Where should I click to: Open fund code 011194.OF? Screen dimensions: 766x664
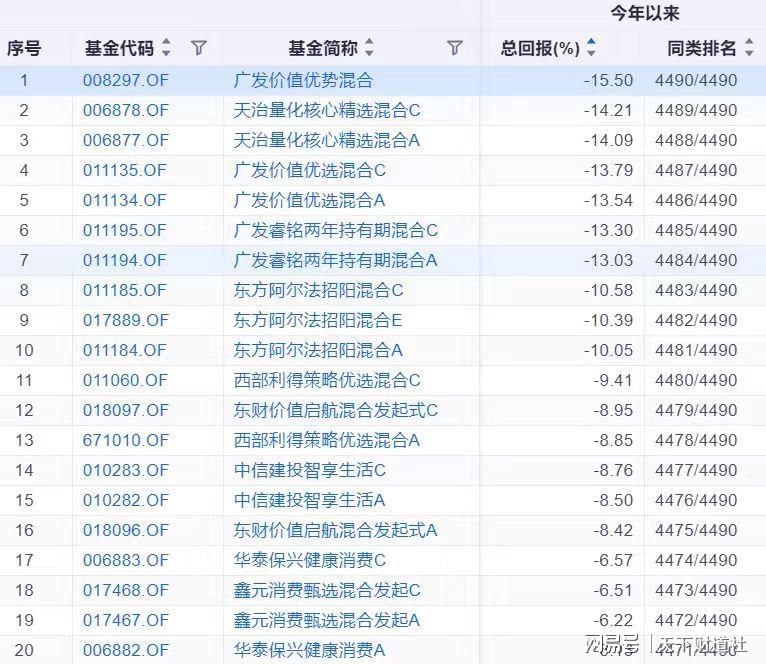click(125, 260)
